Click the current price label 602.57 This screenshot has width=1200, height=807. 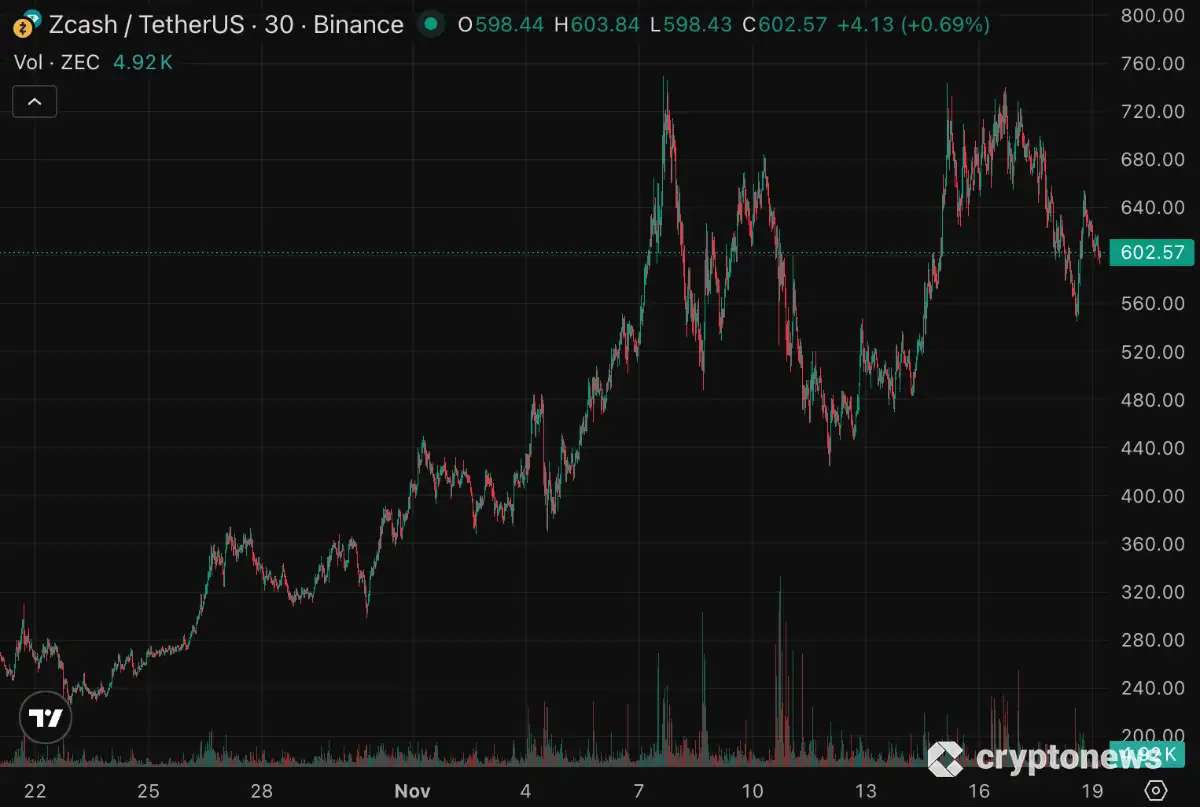1152,253
